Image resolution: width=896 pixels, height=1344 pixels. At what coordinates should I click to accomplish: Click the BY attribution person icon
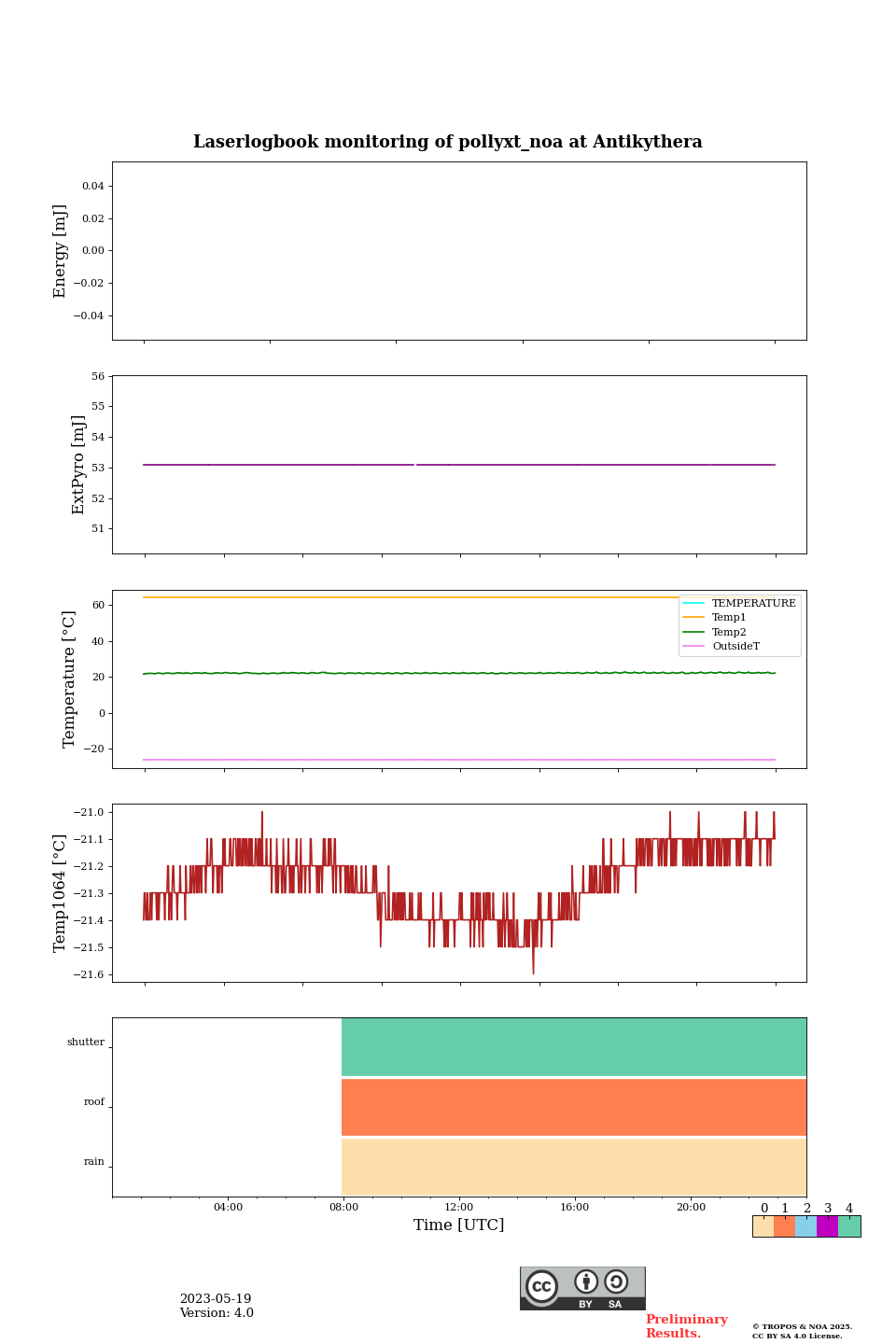(586, 1281)
